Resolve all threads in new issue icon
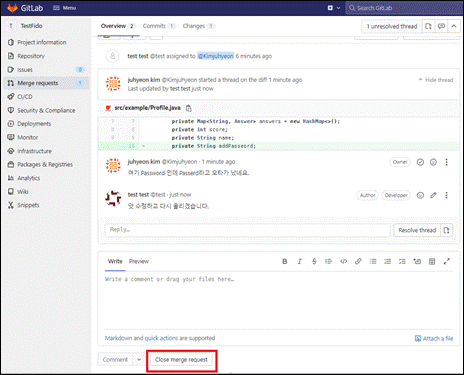This screenshot has height=375, width=464. coord(428,26)
